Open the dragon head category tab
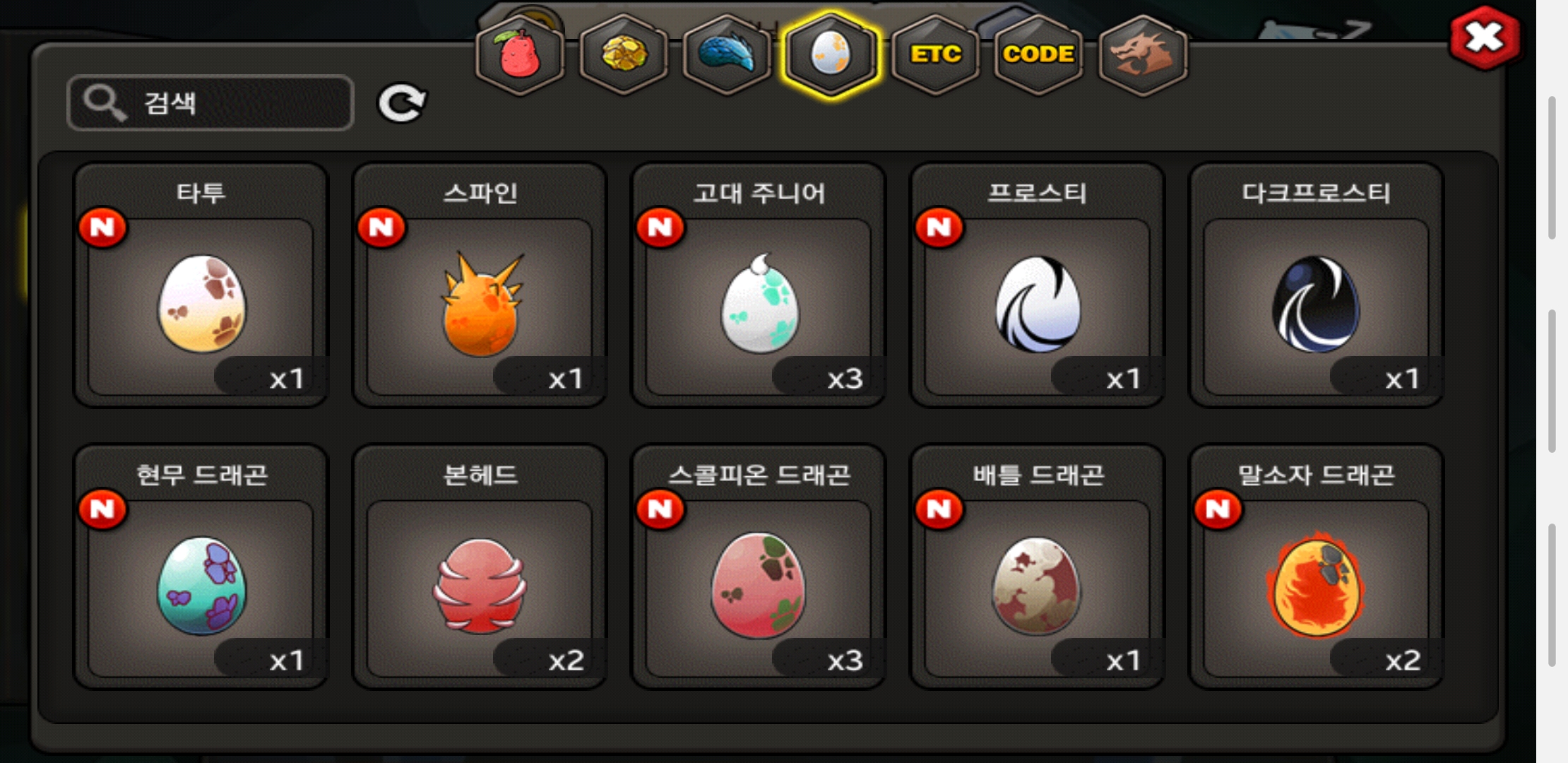This screenshot has height=763, width=1568. click(1143, 54)
